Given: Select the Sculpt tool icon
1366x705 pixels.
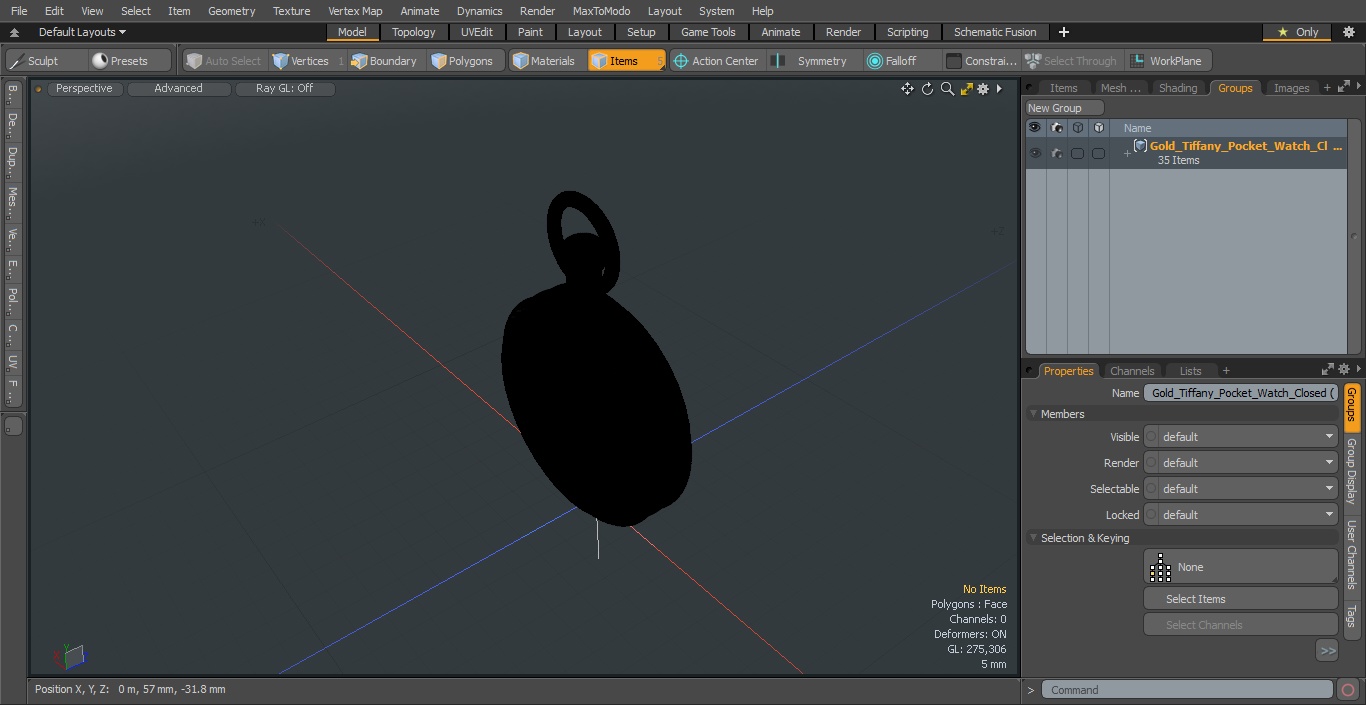Looking at the screenshot, I should 17,61.
